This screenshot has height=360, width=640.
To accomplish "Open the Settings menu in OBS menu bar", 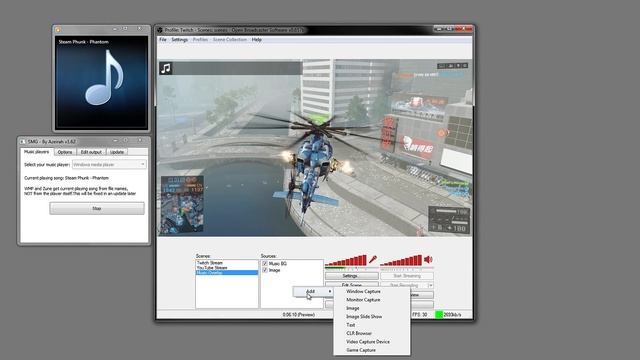I will pos(180,40).
